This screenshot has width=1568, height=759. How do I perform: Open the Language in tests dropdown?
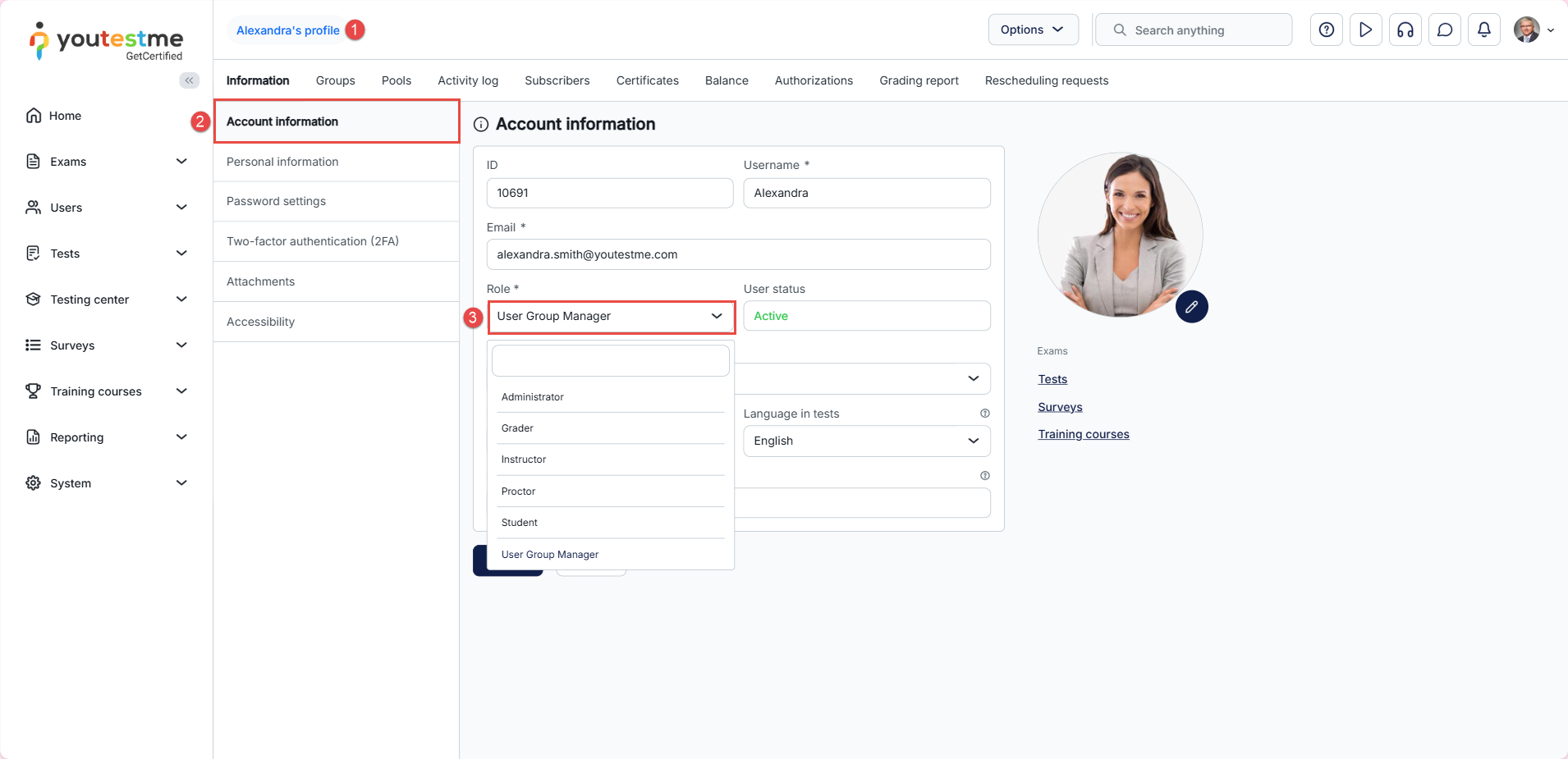[866, 441]
